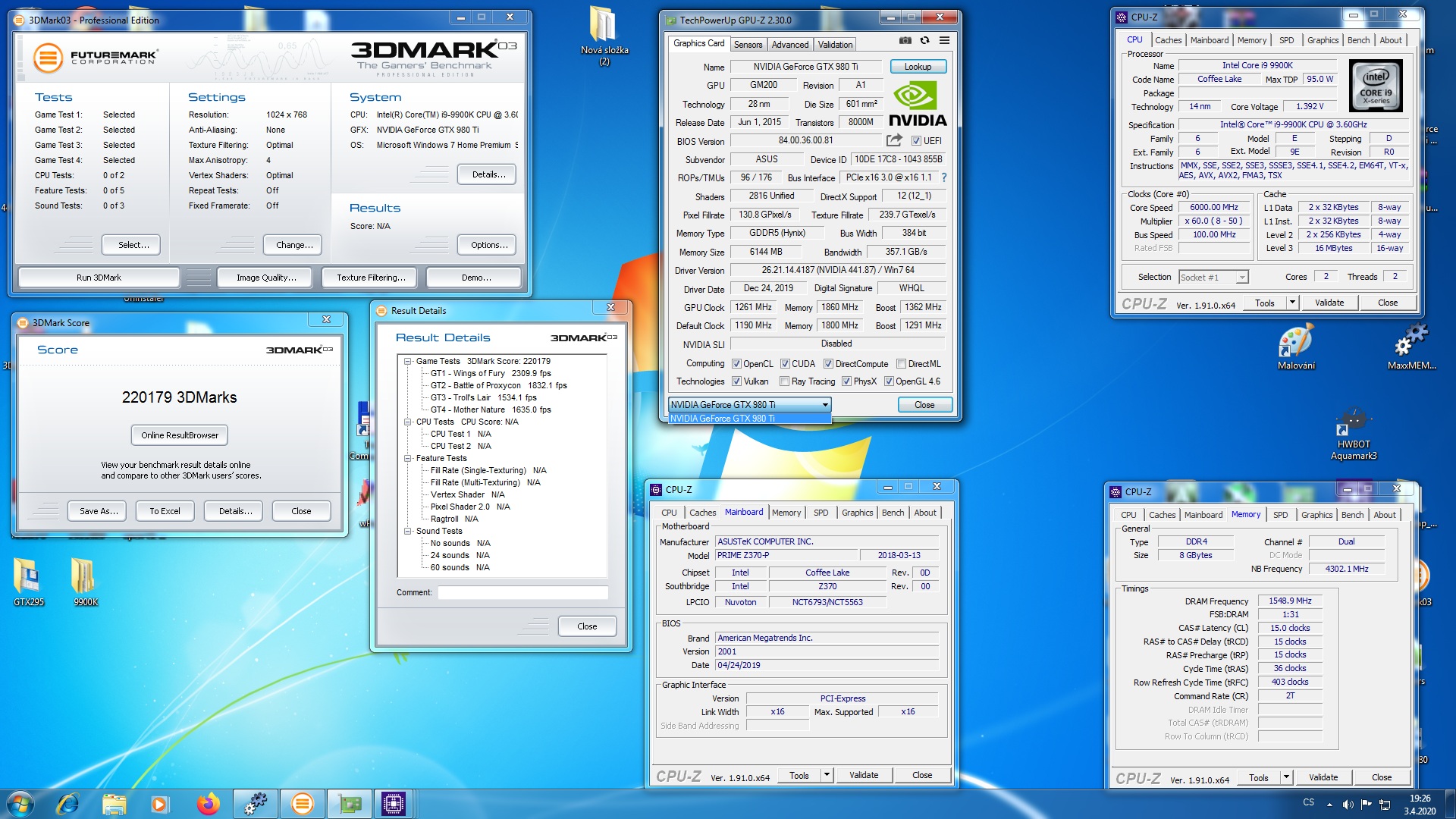Open the Online ResultBrowser
The width and height of the screenshot is (1456, 819).
(x=180, y=435)
